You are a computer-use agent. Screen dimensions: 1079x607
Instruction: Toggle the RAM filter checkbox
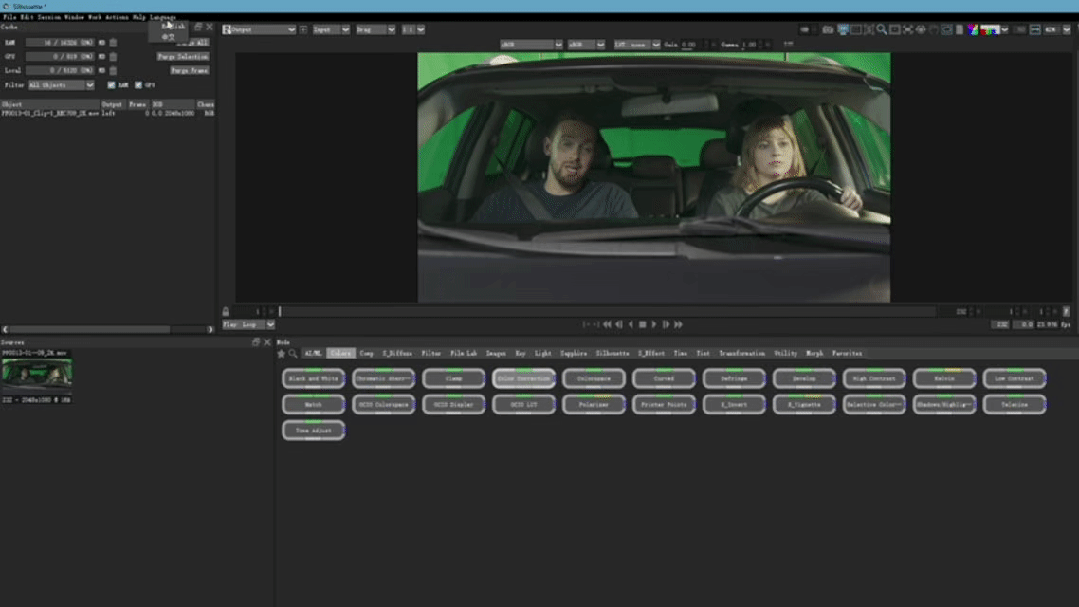[x=111, y=85]
